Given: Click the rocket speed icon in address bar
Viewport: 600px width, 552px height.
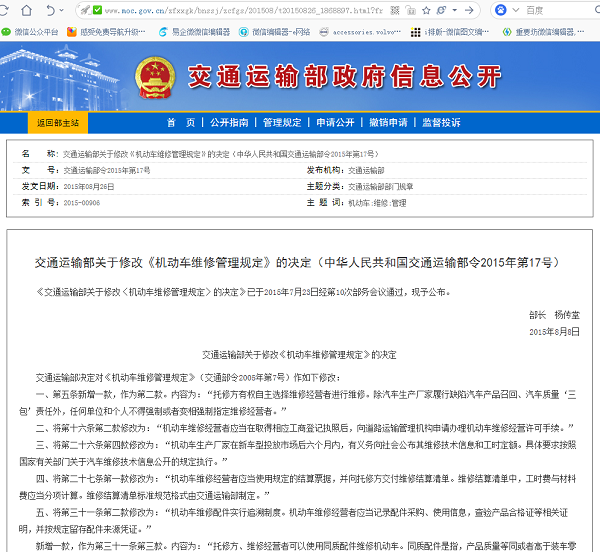Looking at the screenshot, I should click(85, 10).
